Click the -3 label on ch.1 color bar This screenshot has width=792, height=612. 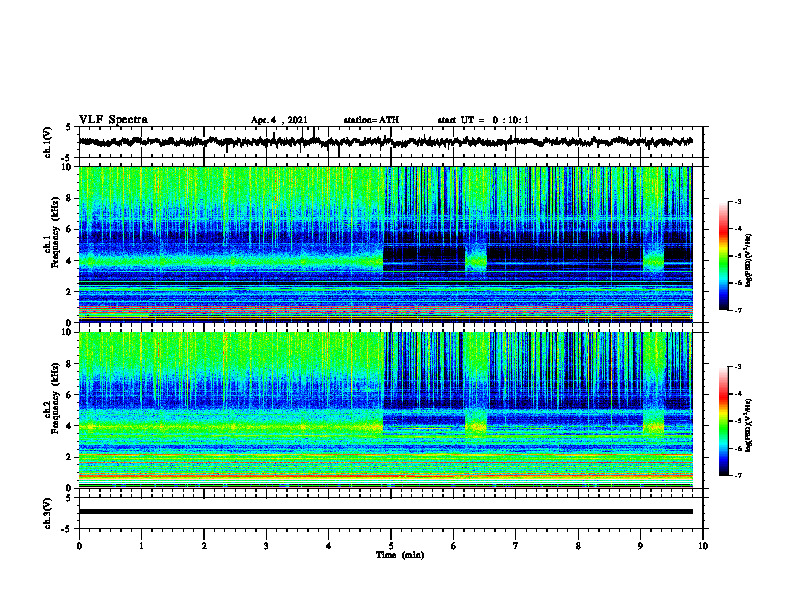(x=737, y=202)
